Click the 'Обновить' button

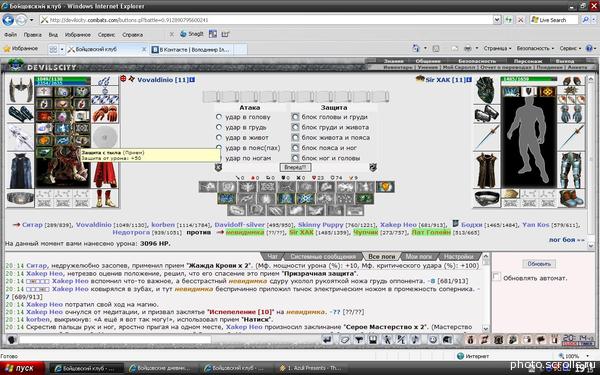click(x=539, y=264)
